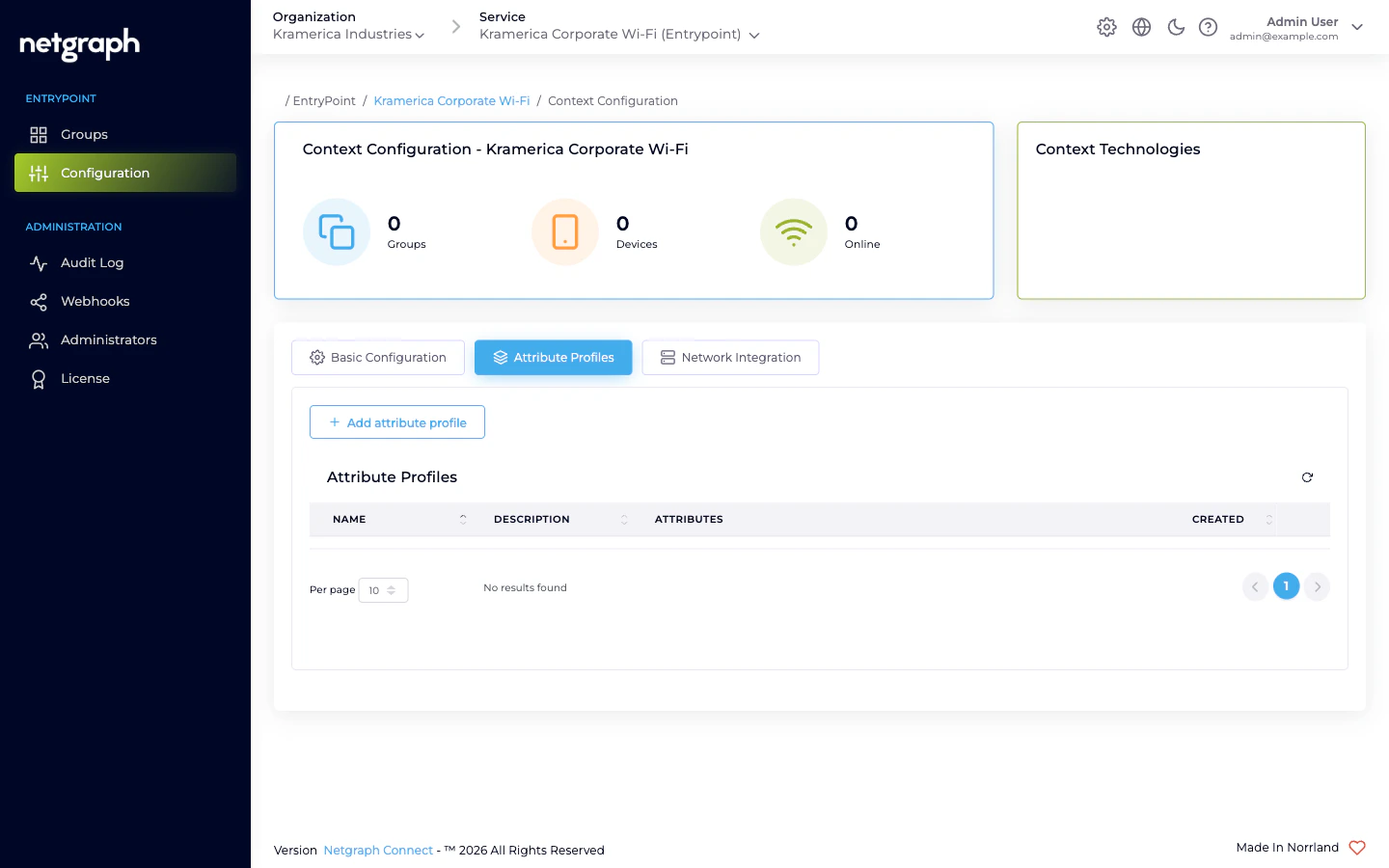1389x868 pixels.
Task: Expand the Admin User account menu
Action: (x=1295, y=28)
